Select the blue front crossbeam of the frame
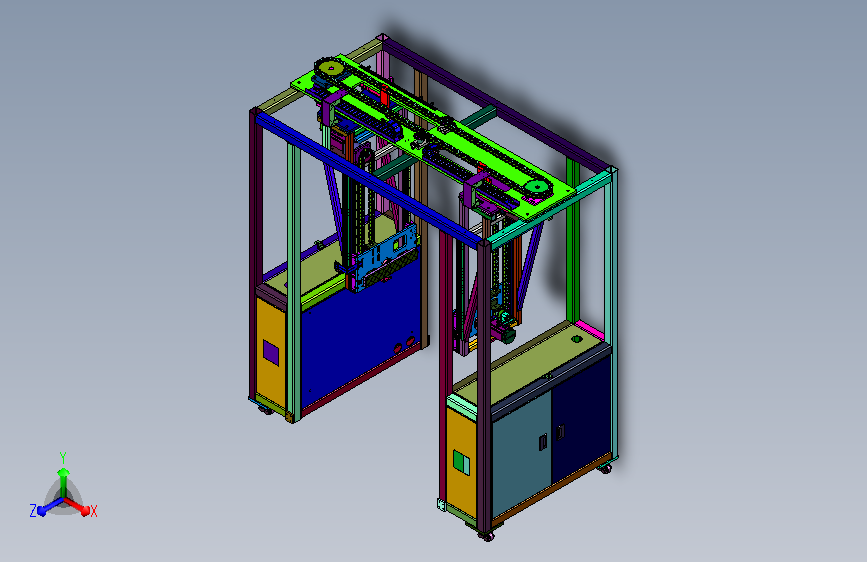The image size is (867, 562). pyautogui.click(x=369, y=178)
